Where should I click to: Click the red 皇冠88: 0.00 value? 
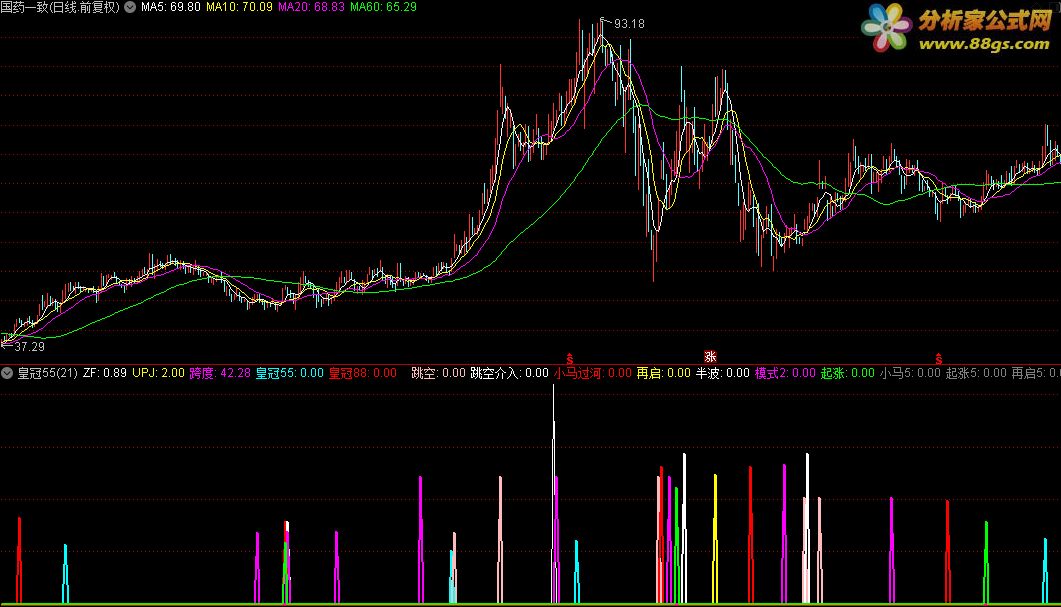click(x=363, y=373)
